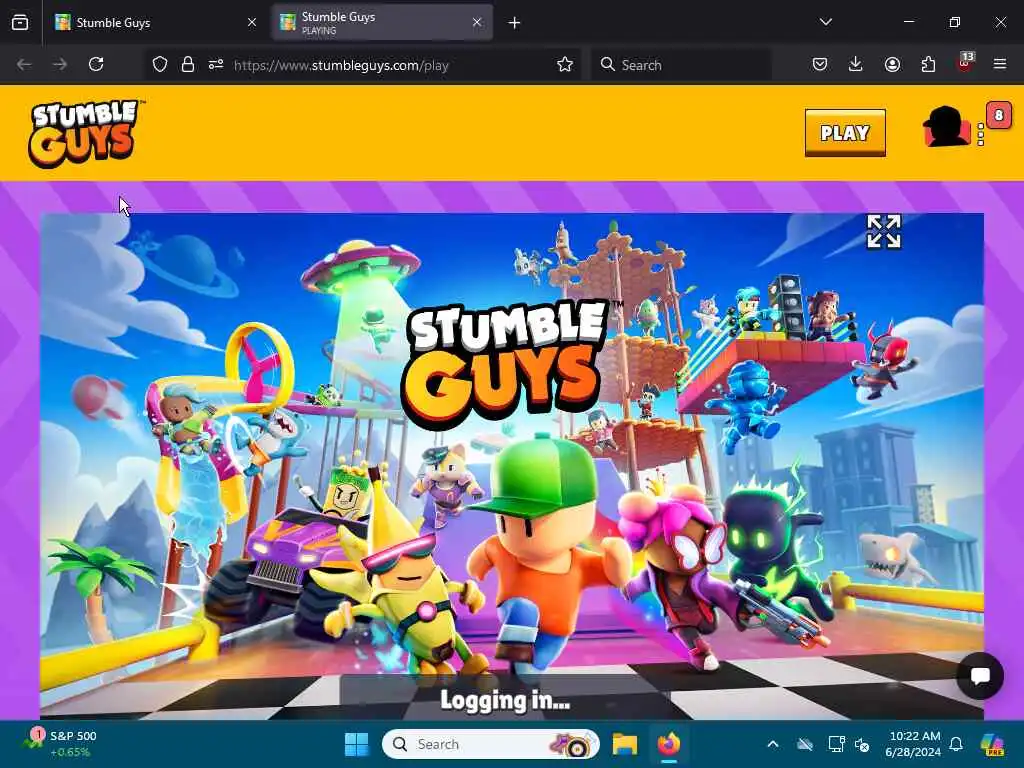Select the Stumble Guys PLAYING tab
The width and height of the screenshot is (1024, 768).
382,23
